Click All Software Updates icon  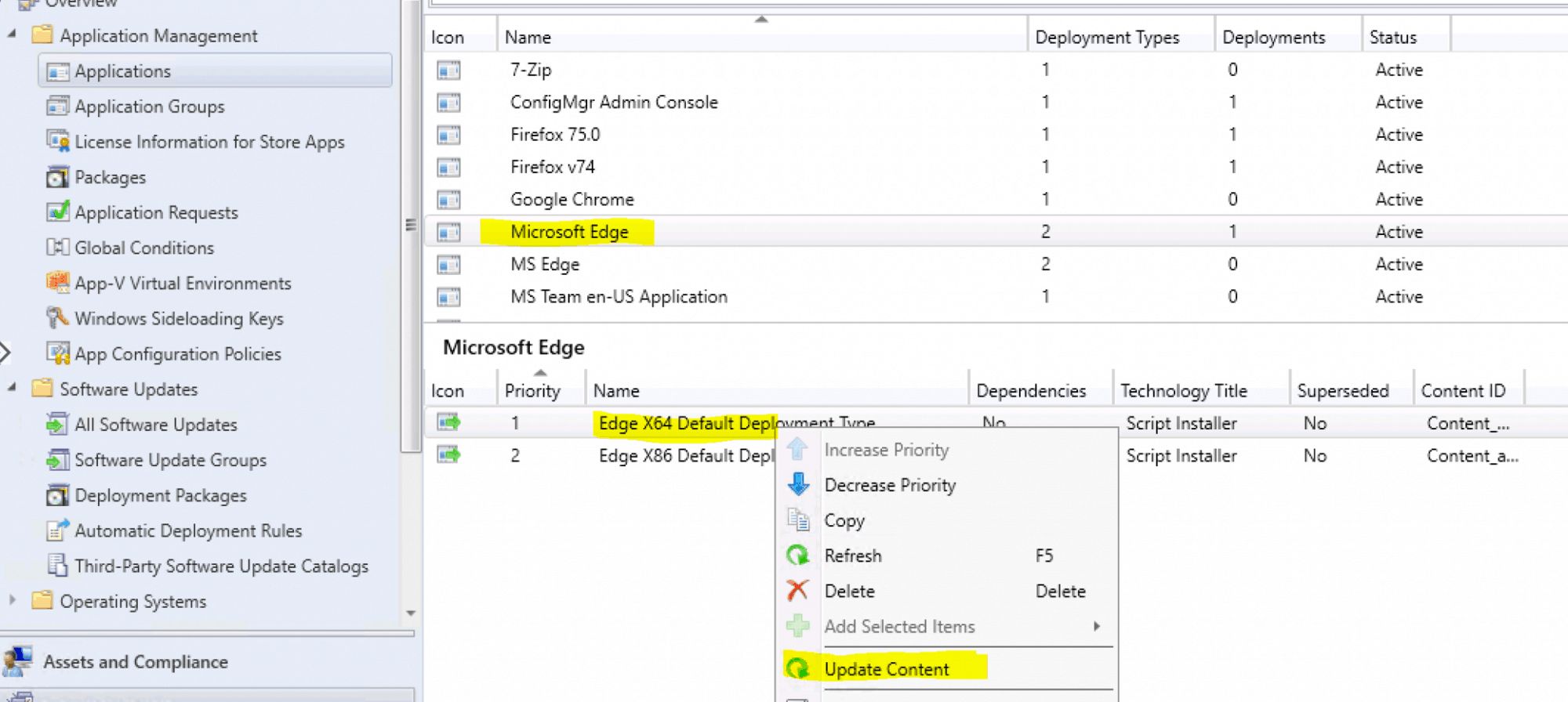[57, 424]
